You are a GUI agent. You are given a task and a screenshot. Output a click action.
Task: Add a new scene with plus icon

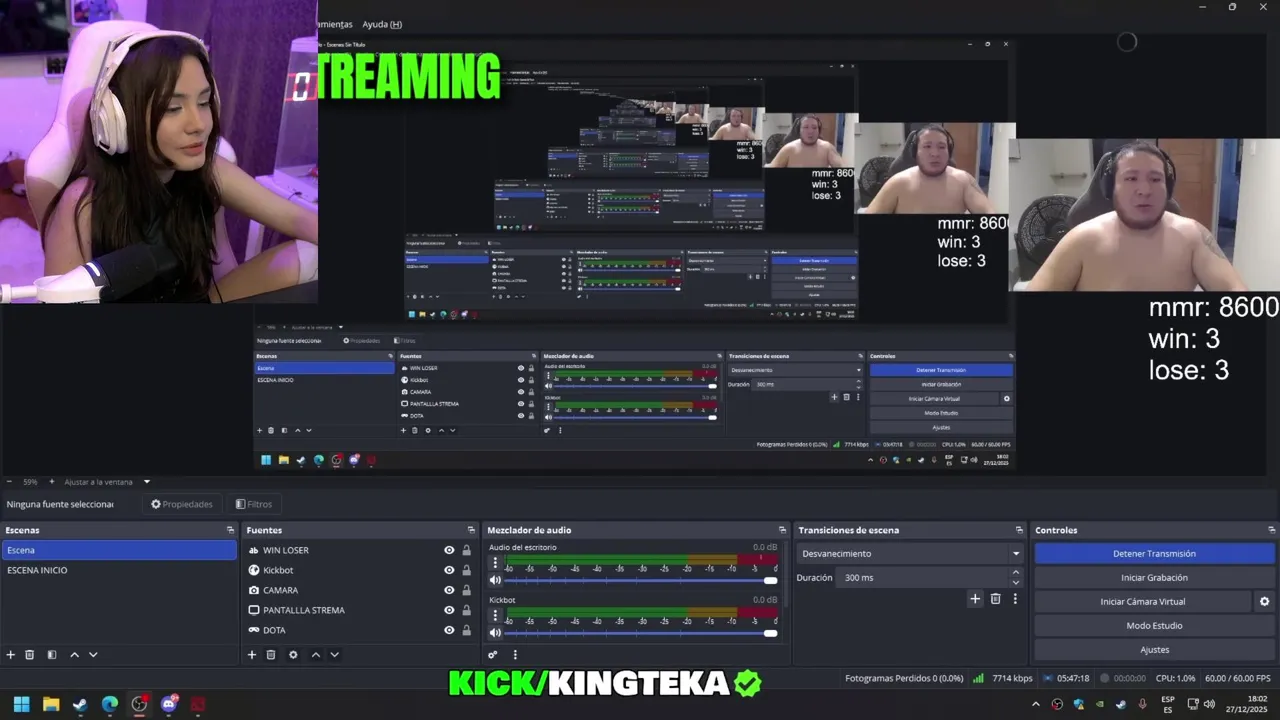(11, 655)
